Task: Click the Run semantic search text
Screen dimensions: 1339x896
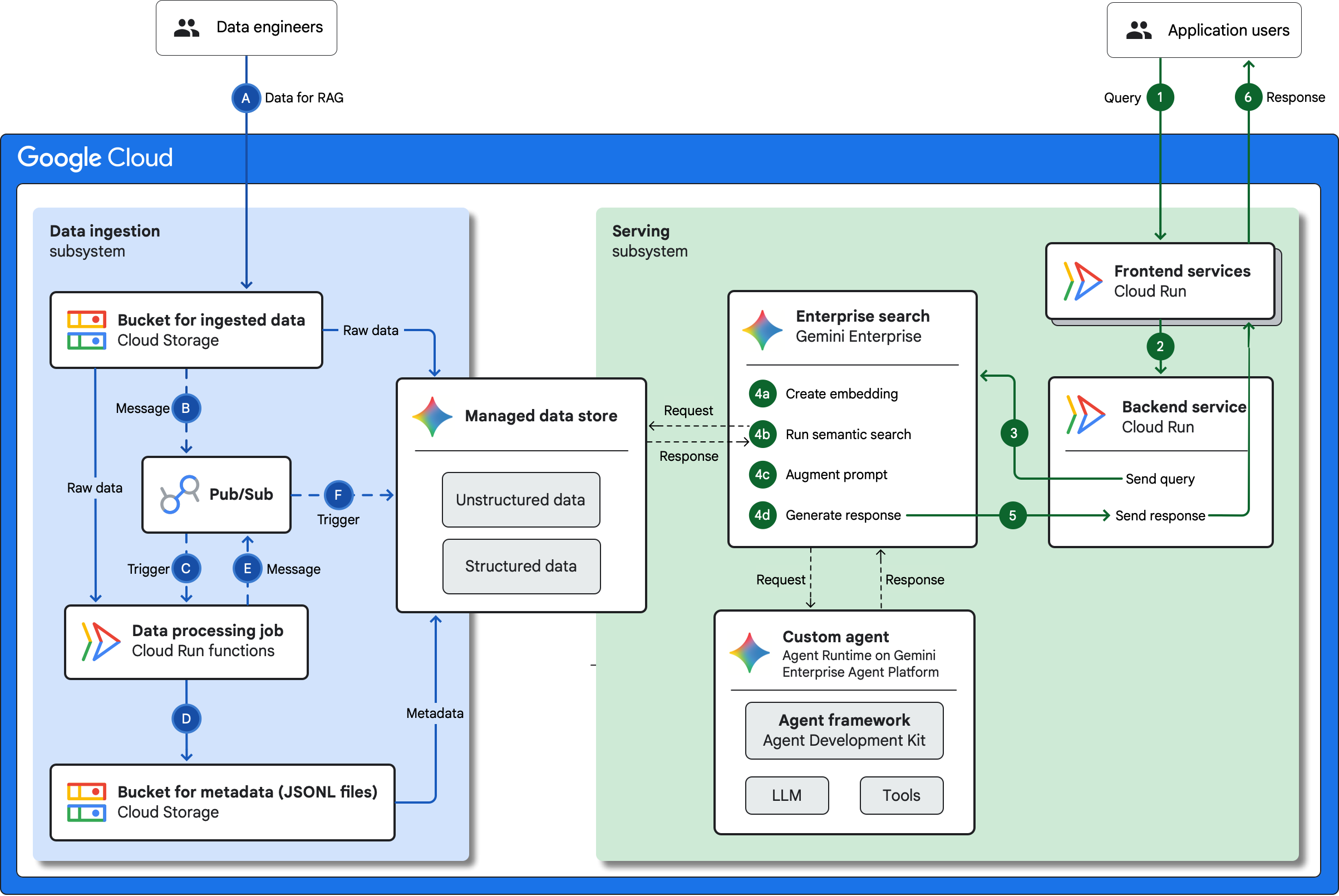Action: 848,434
